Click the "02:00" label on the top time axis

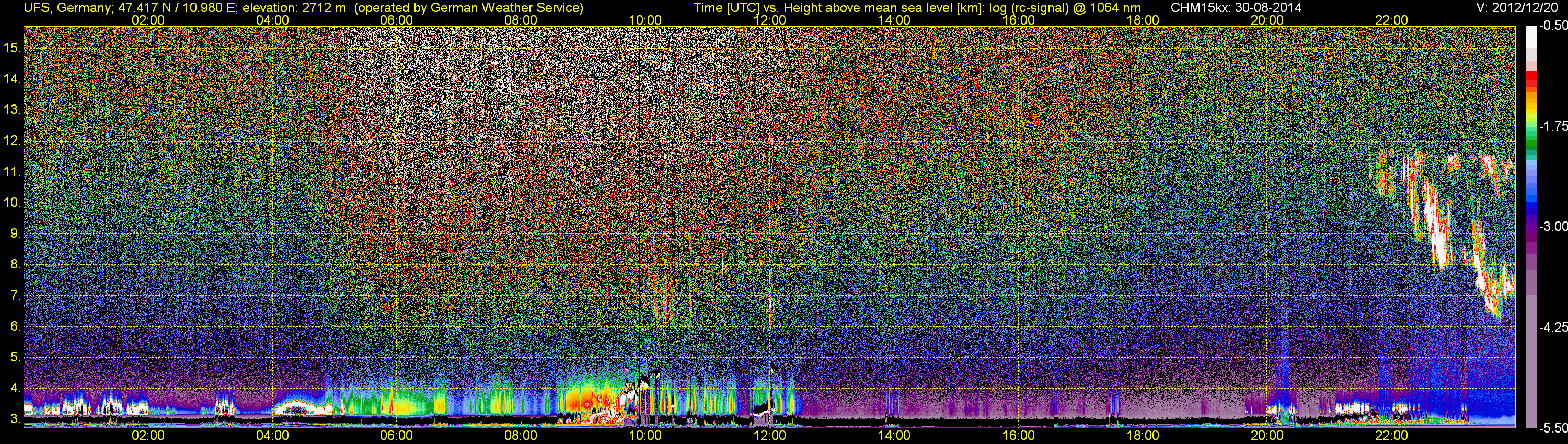[x=148, y=20]
